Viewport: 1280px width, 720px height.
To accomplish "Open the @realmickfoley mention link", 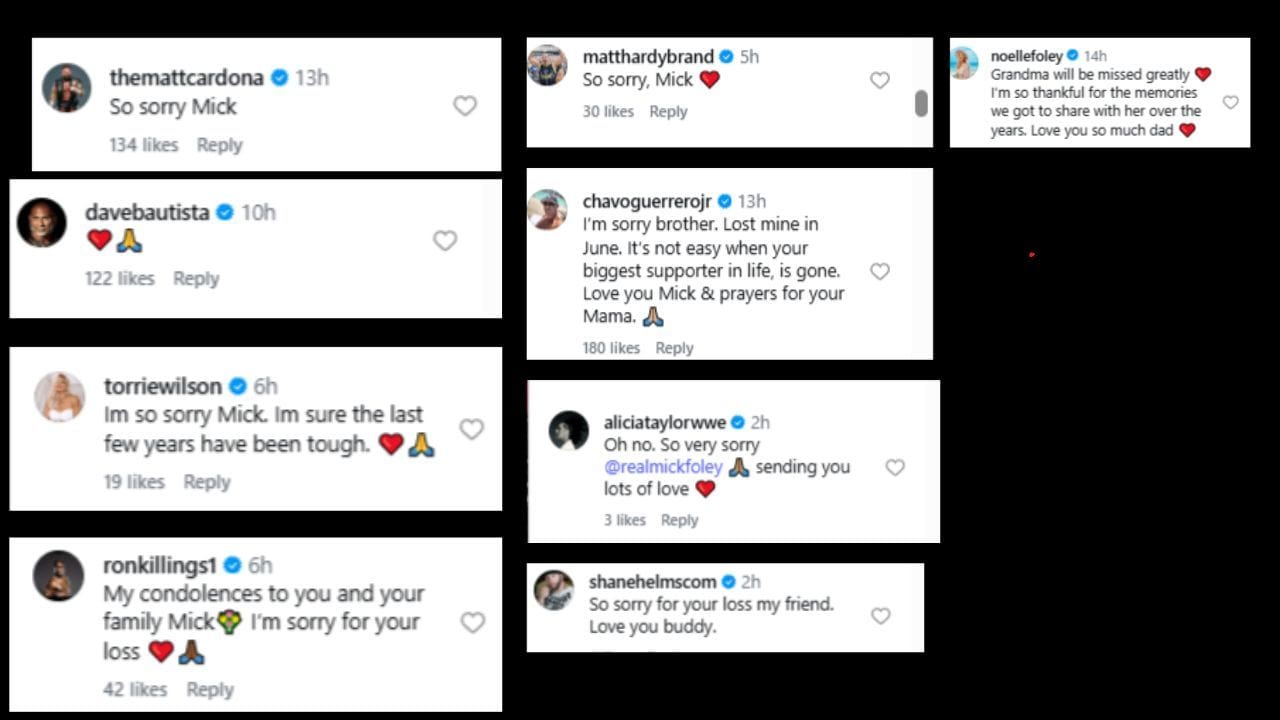I will tap(665, 467).
